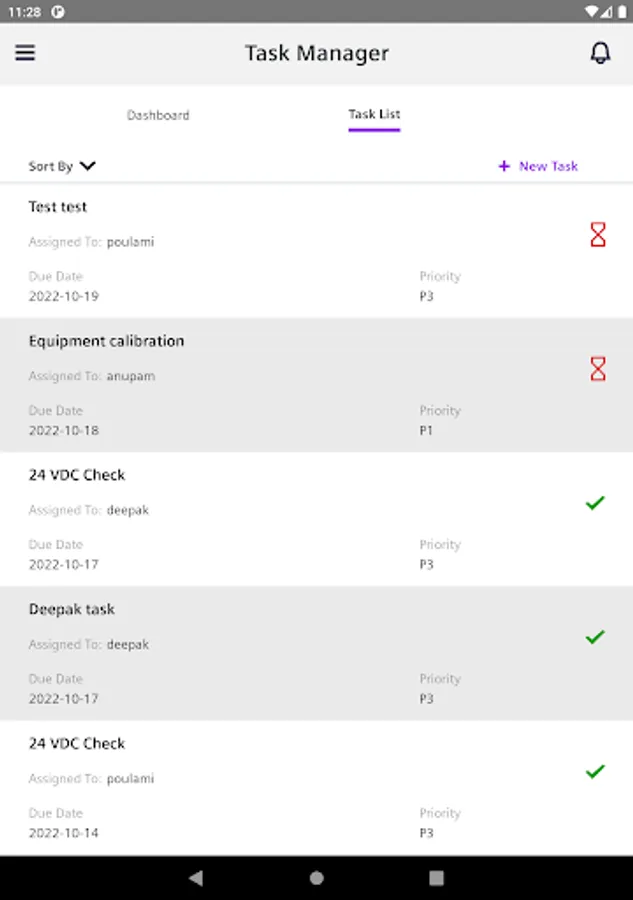This screenshot has height=900, width=633.
Task: Tap green checkmark on deepak's 24 VDC Check
Action: click(x=595, y=503)
